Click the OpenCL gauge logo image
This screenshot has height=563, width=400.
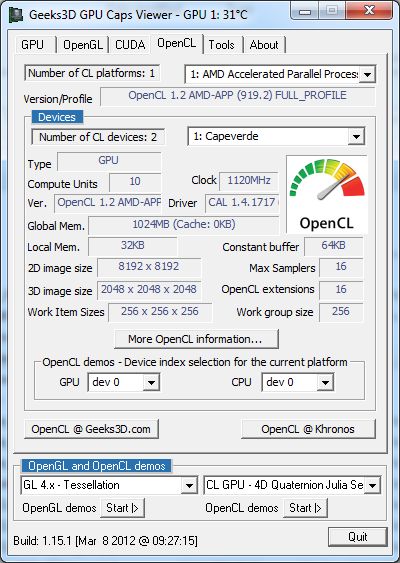pos(327,195)
